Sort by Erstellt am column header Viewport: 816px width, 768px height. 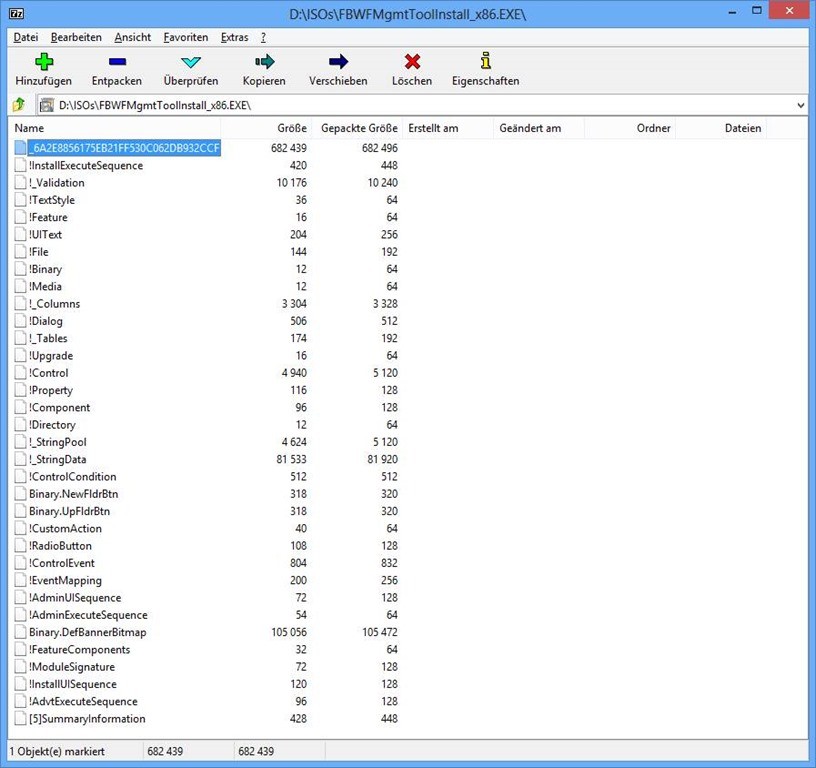pos(448,128)
